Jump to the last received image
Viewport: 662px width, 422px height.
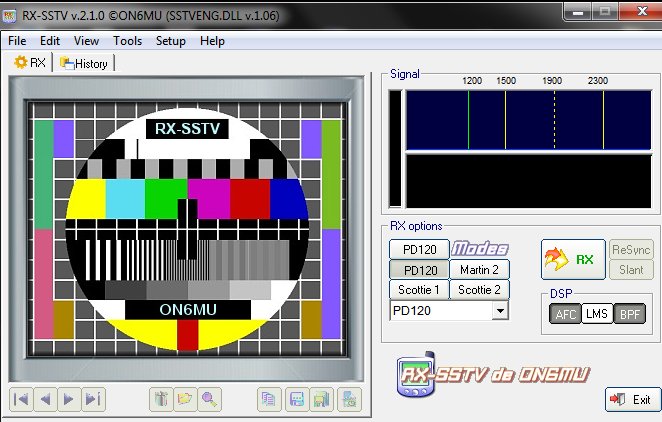coord(93,399)
